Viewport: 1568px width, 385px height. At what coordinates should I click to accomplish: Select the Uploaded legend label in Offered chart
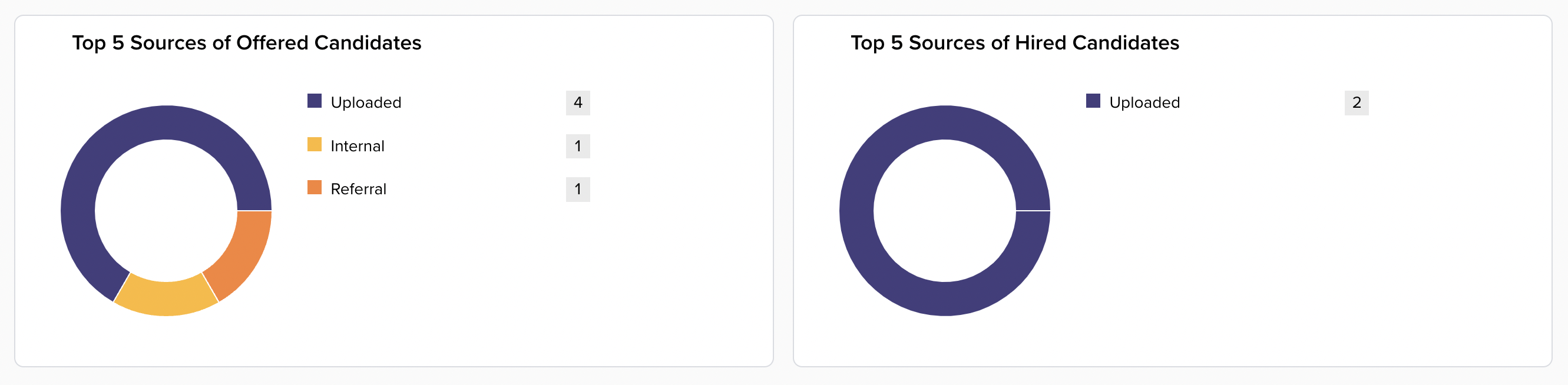coord(366,102)
